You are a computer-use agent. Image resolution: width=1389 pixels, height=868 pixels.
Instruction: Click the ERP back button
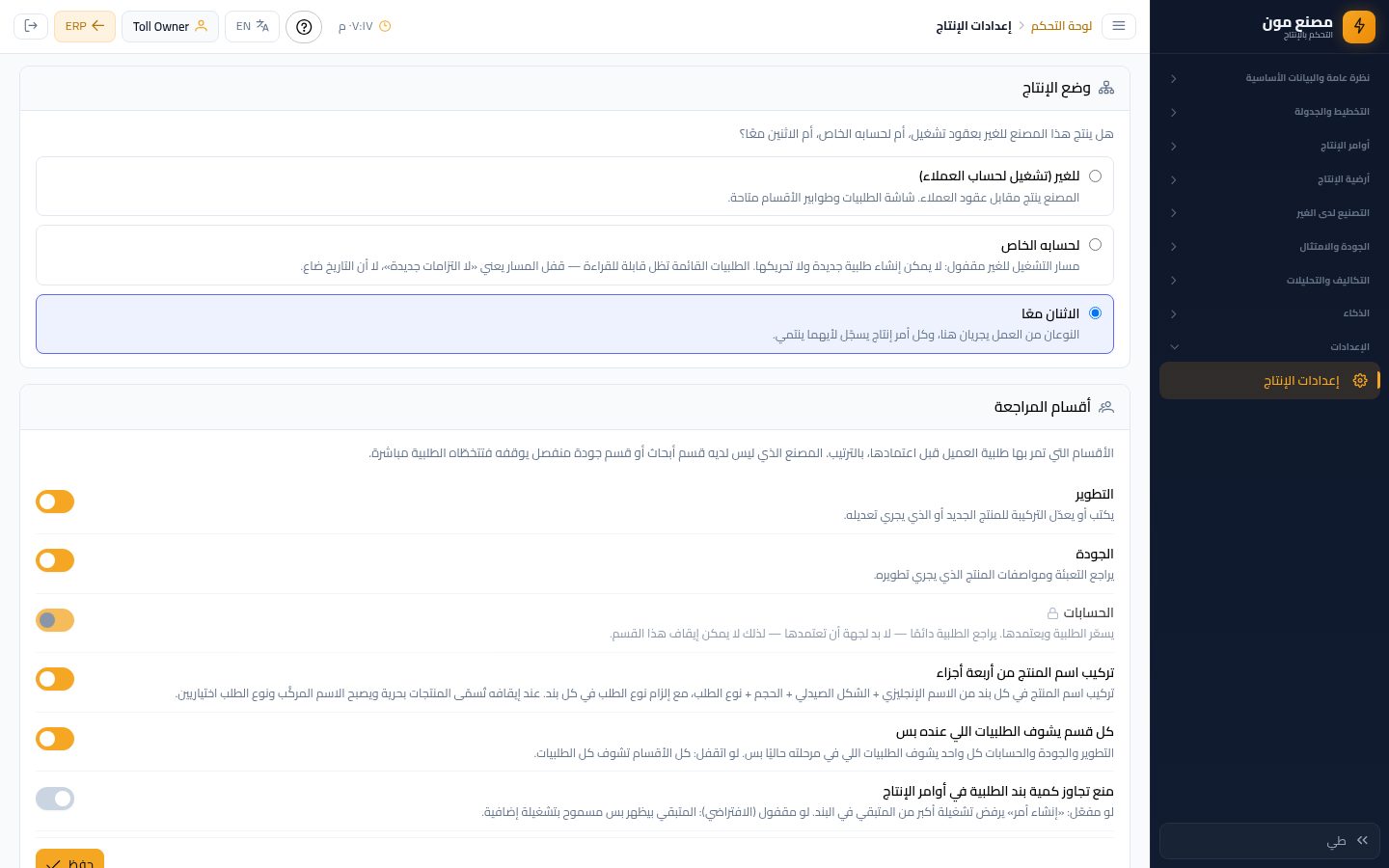[85, 26]
